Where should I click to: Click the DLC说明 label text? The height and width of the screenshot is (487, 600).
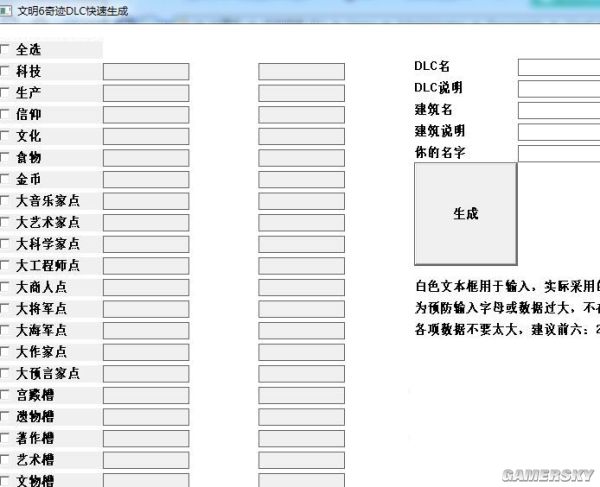[439, 88]
